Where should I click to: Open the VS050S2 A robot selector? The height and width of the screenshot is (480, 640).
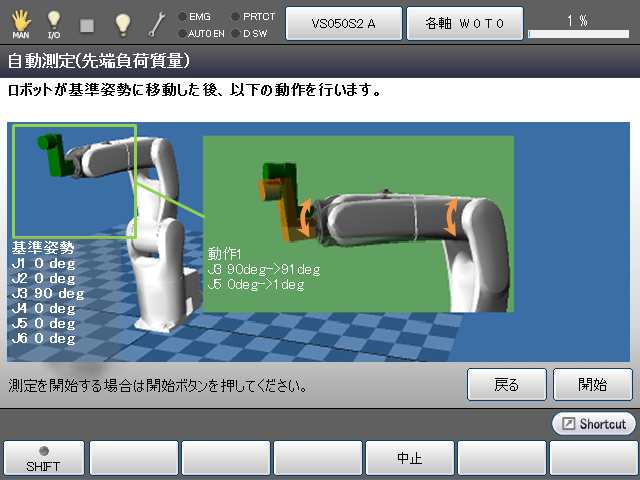[x=343, y=22]
